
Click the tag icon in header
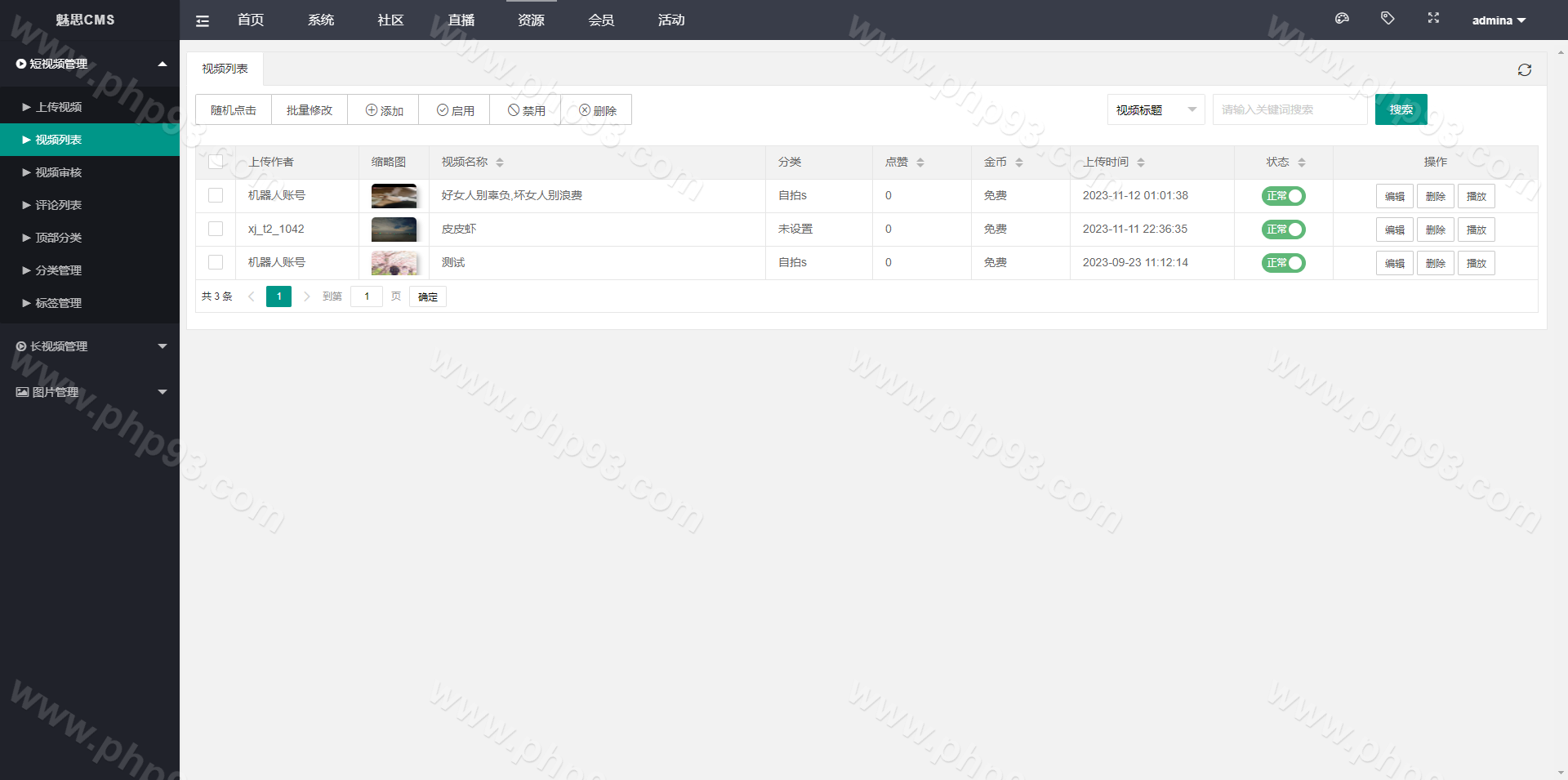click(1388, 18)
